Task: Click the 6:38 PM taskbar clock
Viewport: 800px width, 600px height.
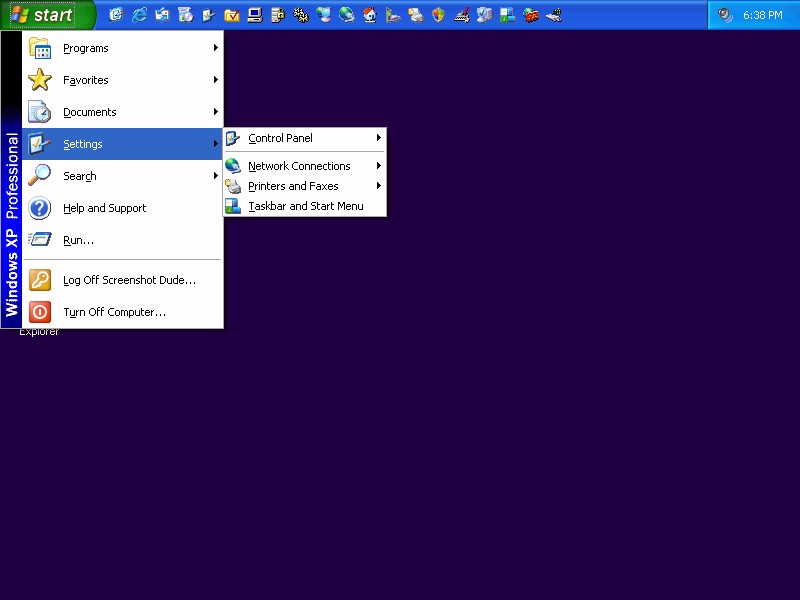Action: [762, 16]
